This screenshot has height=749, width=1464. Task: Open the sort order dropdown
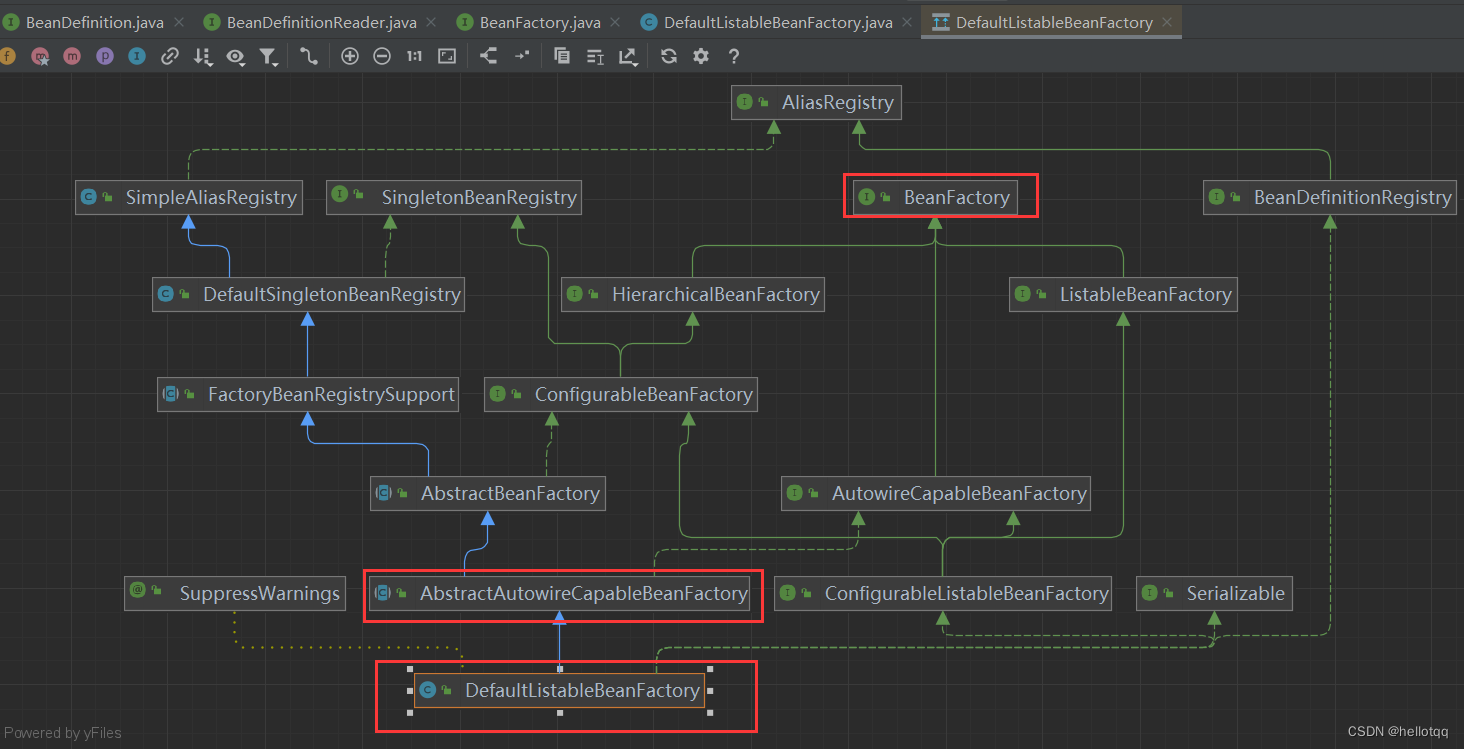tap(203, 58)
